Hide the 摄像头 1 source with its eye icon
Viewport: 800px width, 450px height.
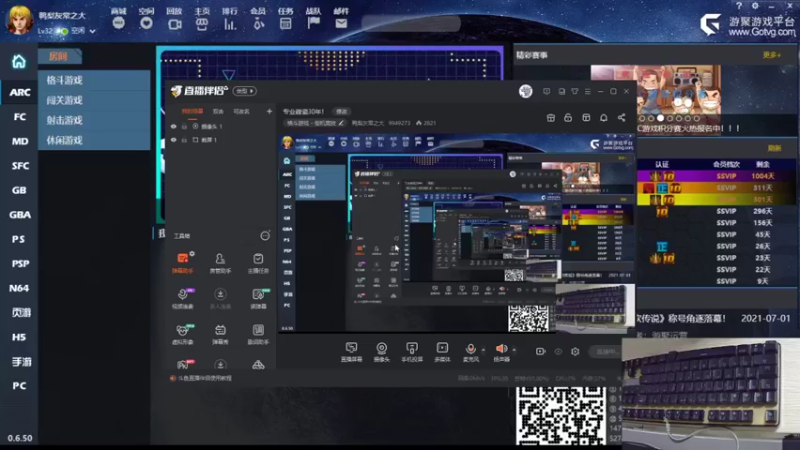[x=173, y=127]
